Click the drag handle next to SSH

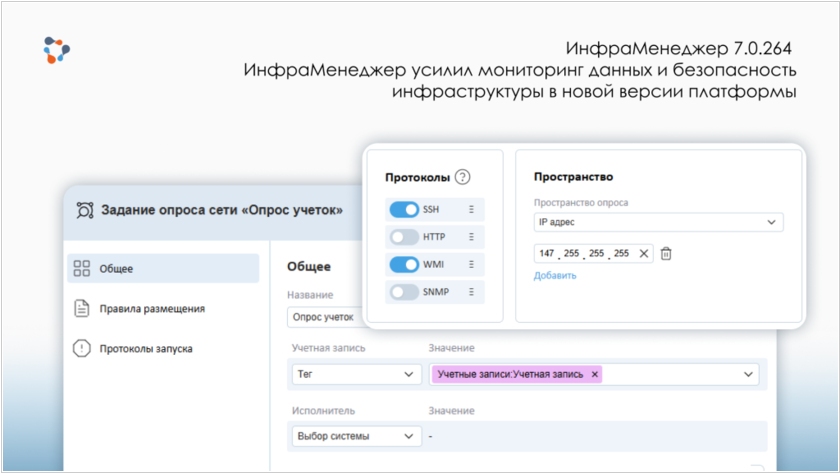click(x=471, y=210)
